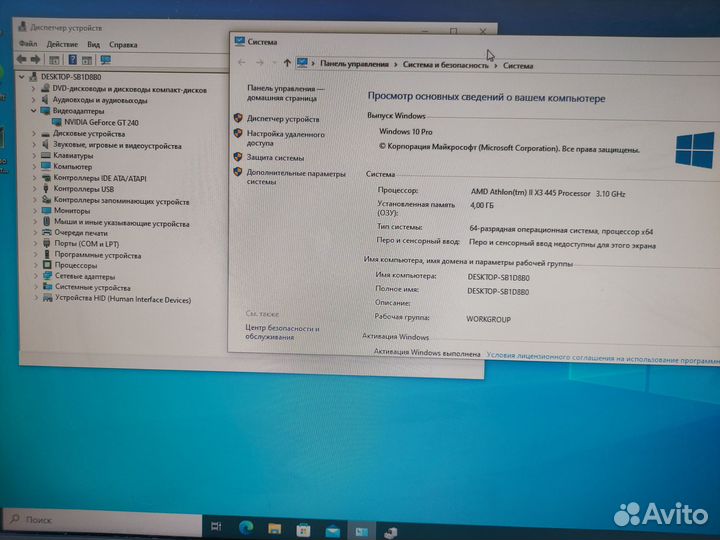Expand Аудиовходы и аудиовыходы node
Viewport: 720px width, 540px height.
[33, 99]
